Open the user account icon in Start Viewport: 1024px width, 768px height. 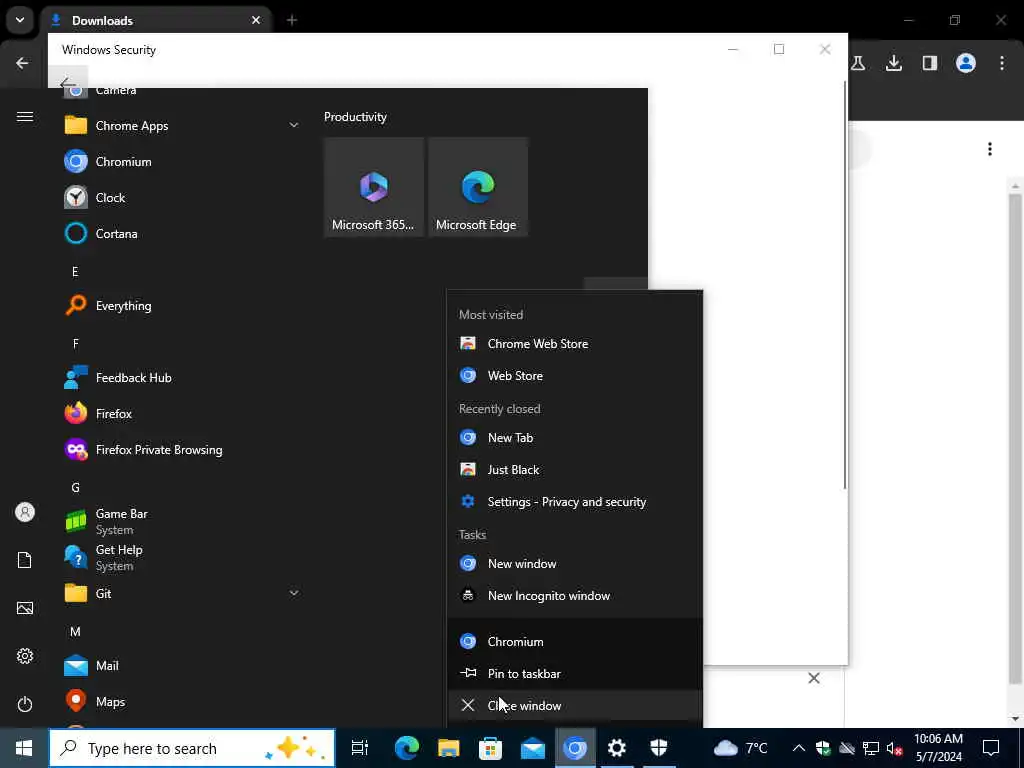(25, 512)
